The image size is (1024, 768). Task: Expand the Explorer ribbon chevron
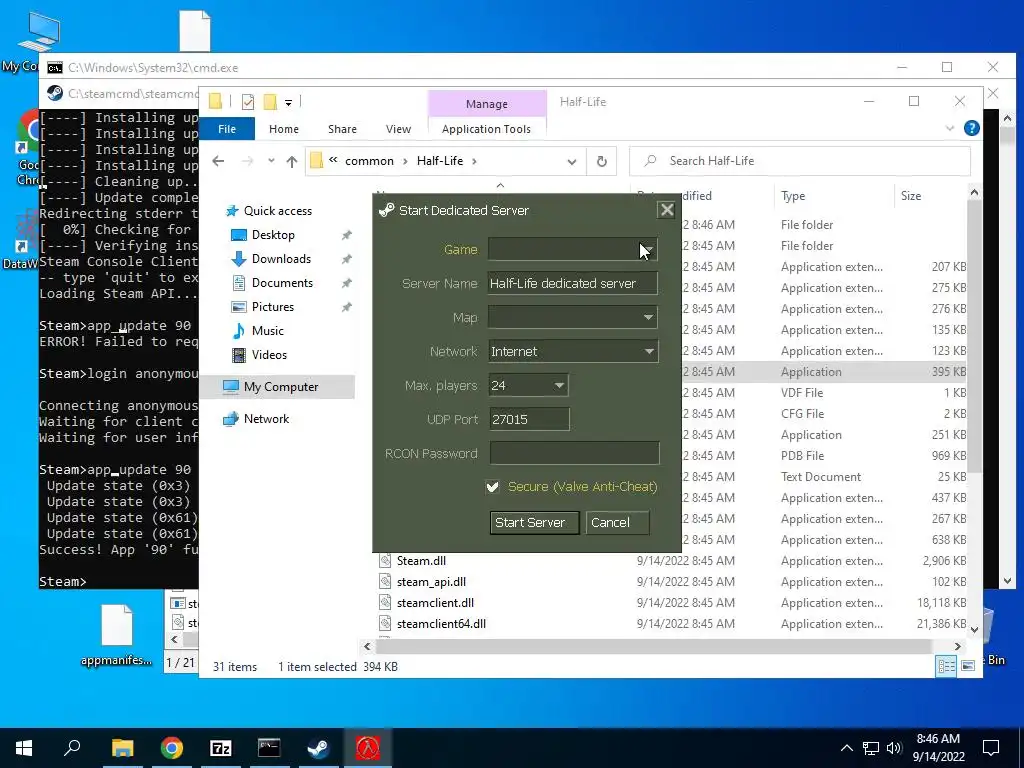click(x=950, y=129)
